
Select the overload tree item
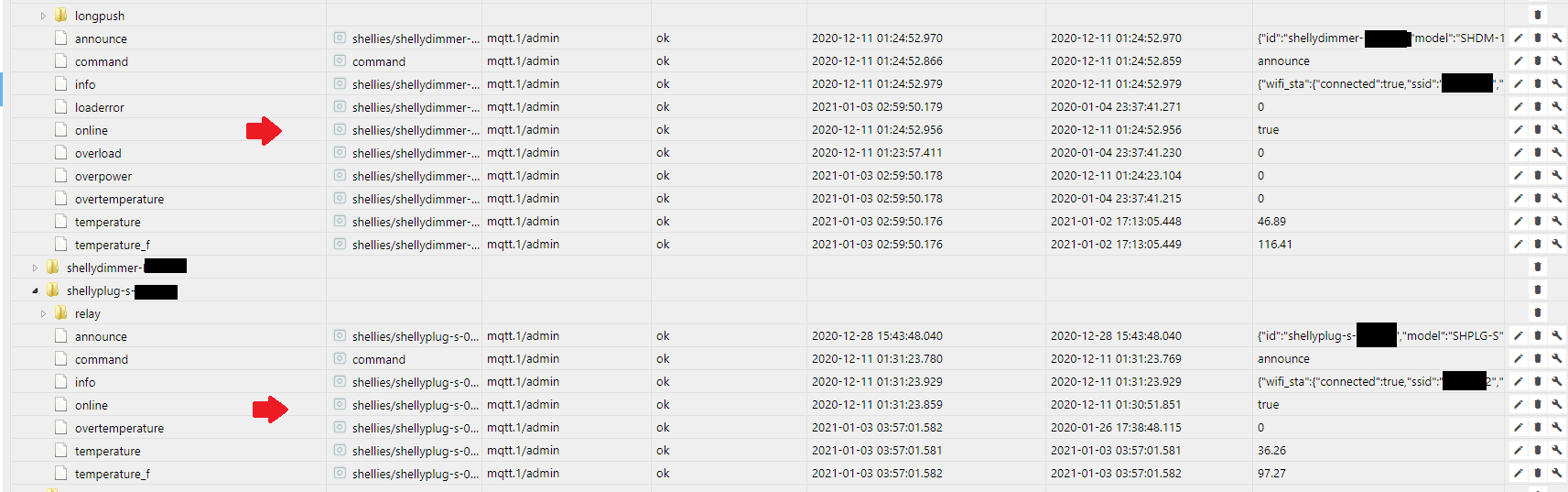(x=98, y=153)
